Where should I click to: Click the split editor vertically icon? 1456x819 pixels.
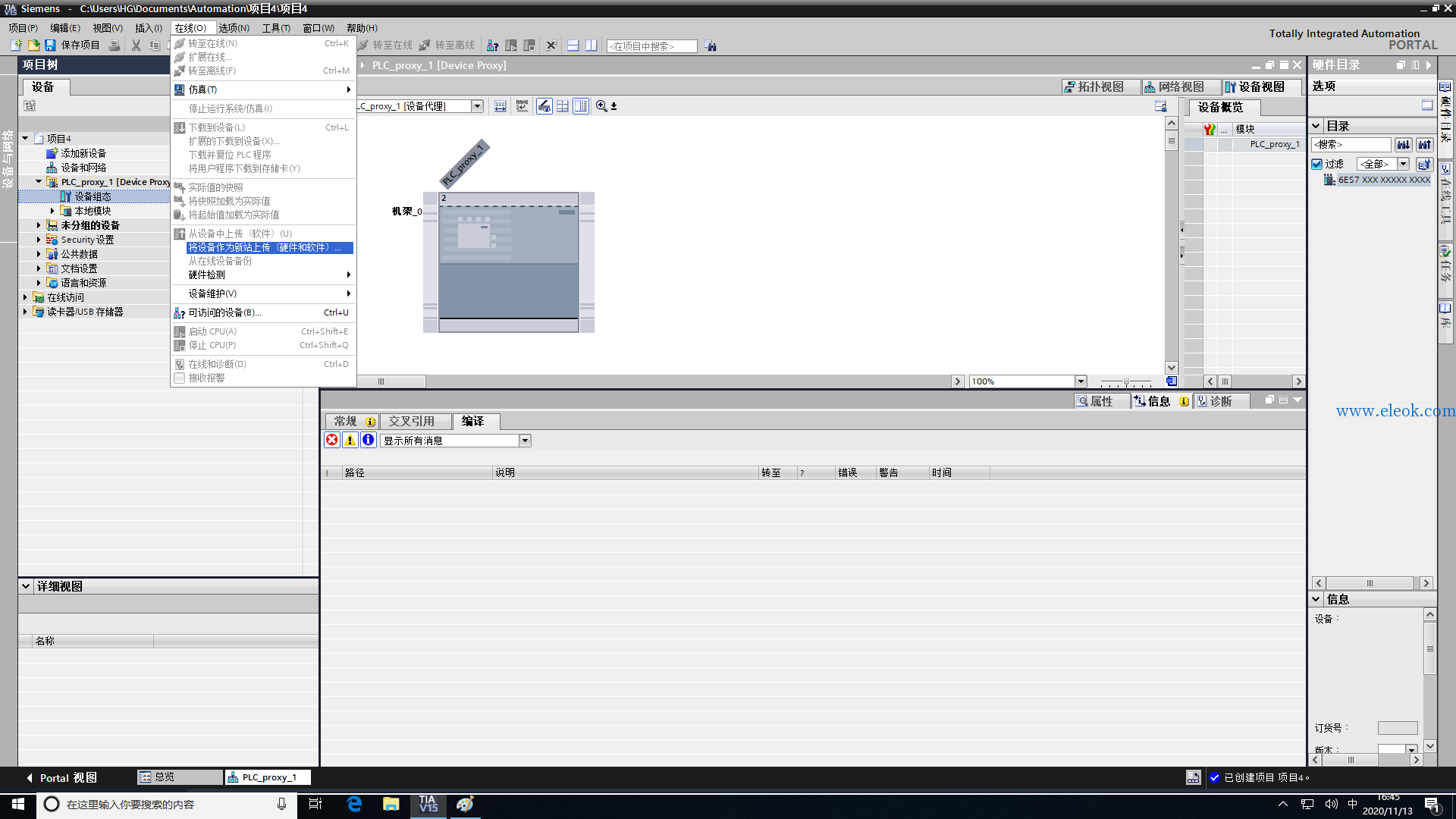click(x=591, y=45)
